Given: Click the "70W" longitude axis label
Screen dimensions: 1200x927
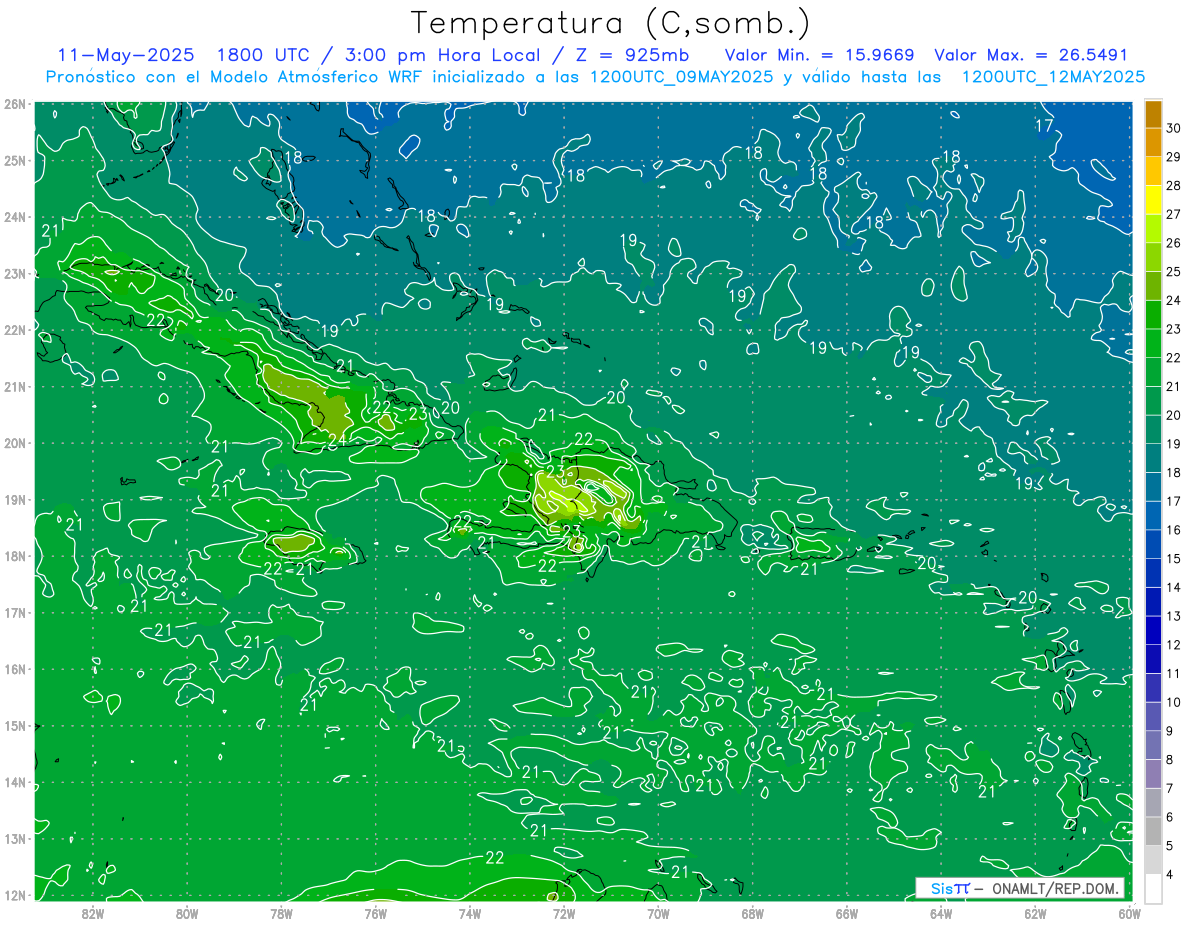Looking at the screenshot, I should tap(658, 913).
